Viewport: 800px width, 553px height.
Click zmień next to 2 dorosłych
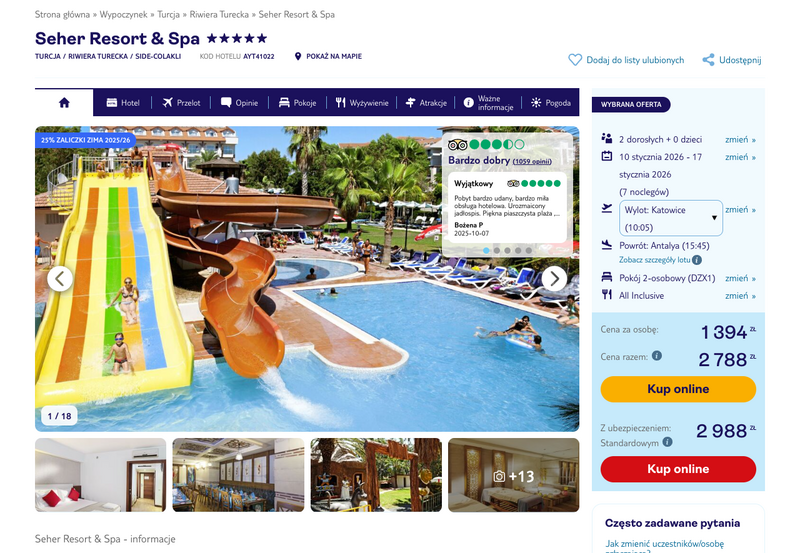click(740, 140)
